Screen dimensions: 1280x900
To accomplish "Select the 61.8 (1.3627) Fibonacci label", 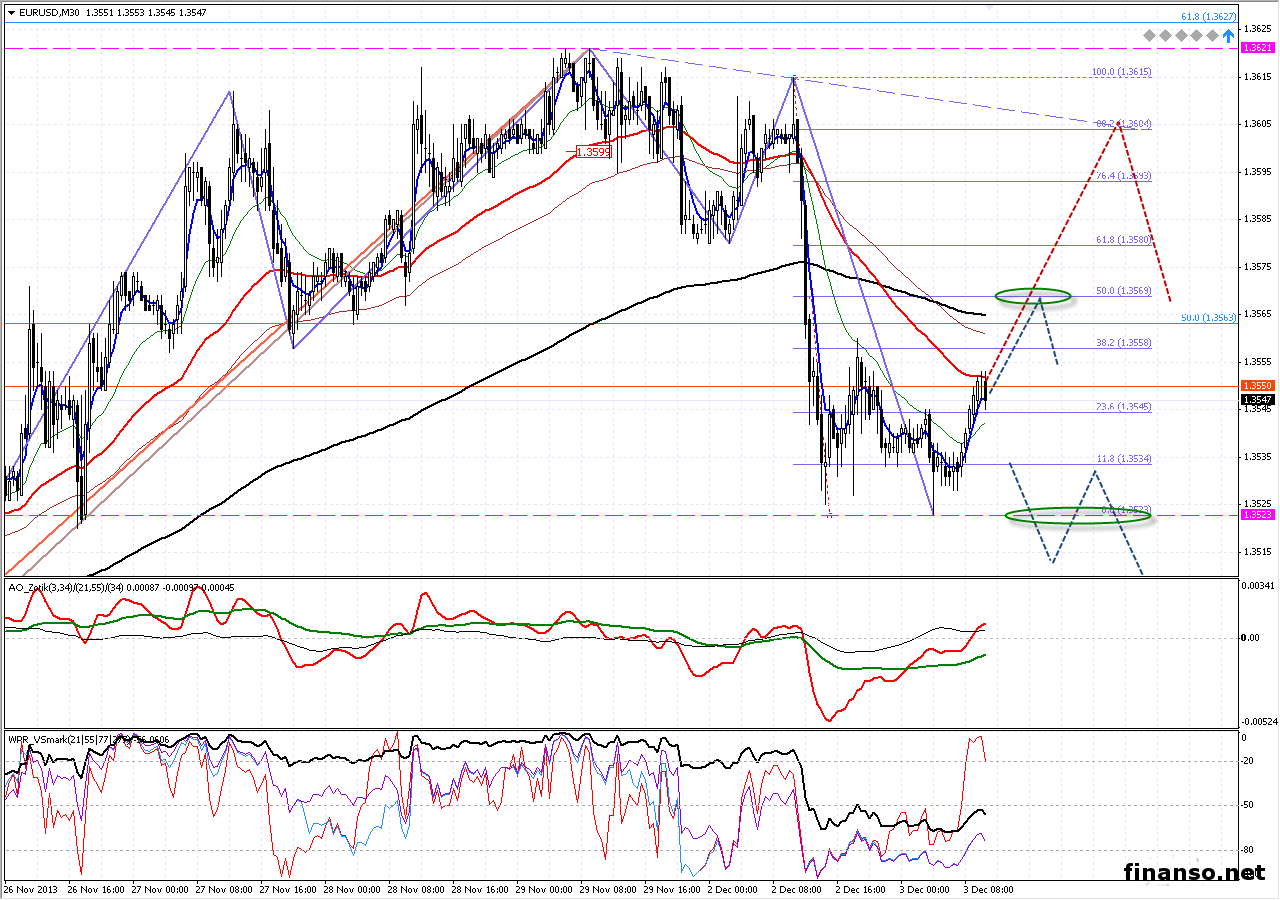I will point(1208,17).
